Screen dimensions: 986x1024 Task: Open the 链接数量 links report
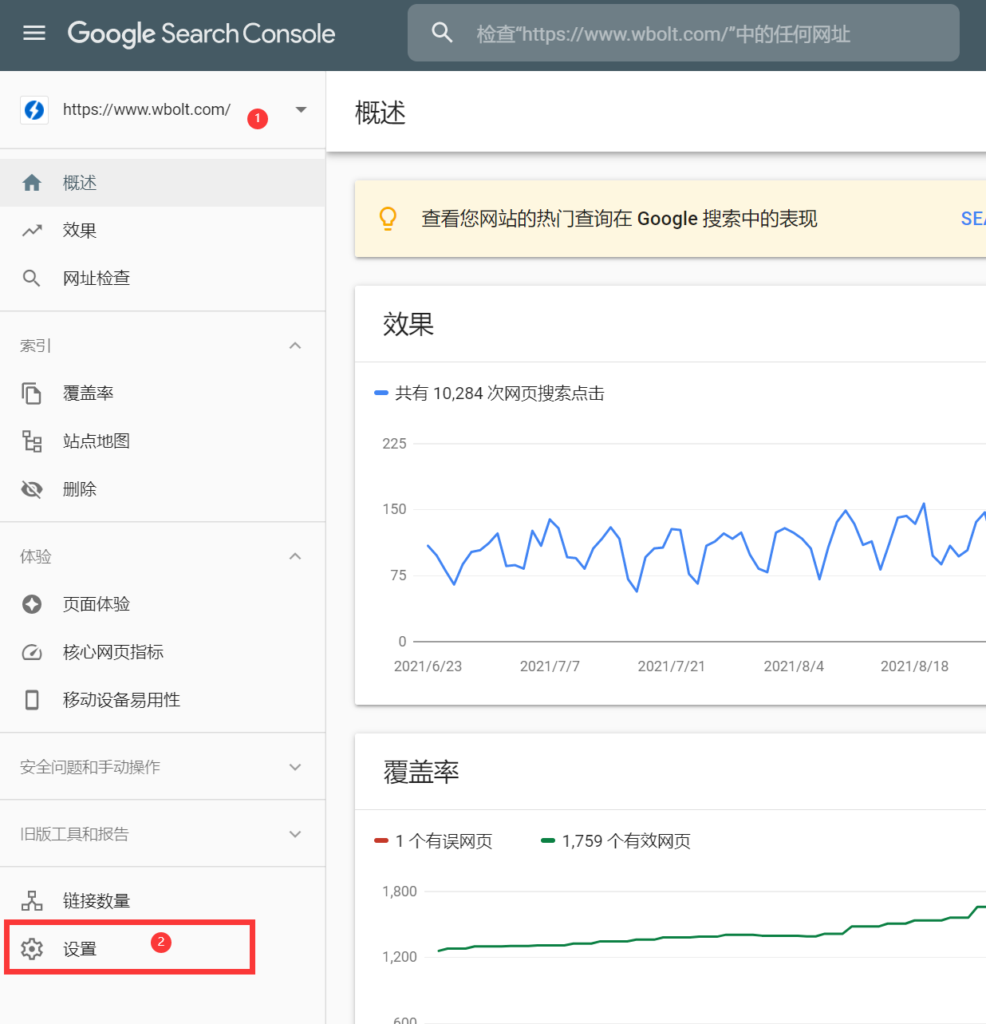click(x=96, y=901)
